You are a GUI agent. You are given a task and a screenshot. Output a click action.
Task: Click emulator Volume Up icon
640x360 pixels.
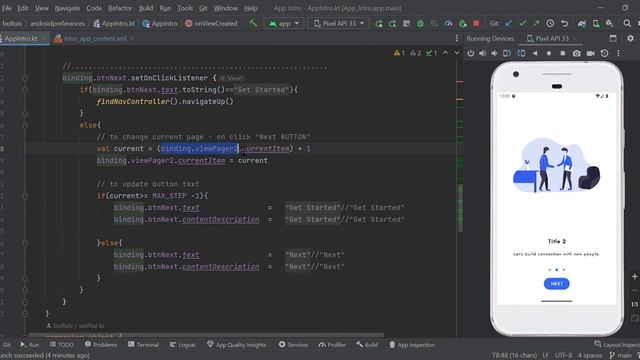point(482,53)
